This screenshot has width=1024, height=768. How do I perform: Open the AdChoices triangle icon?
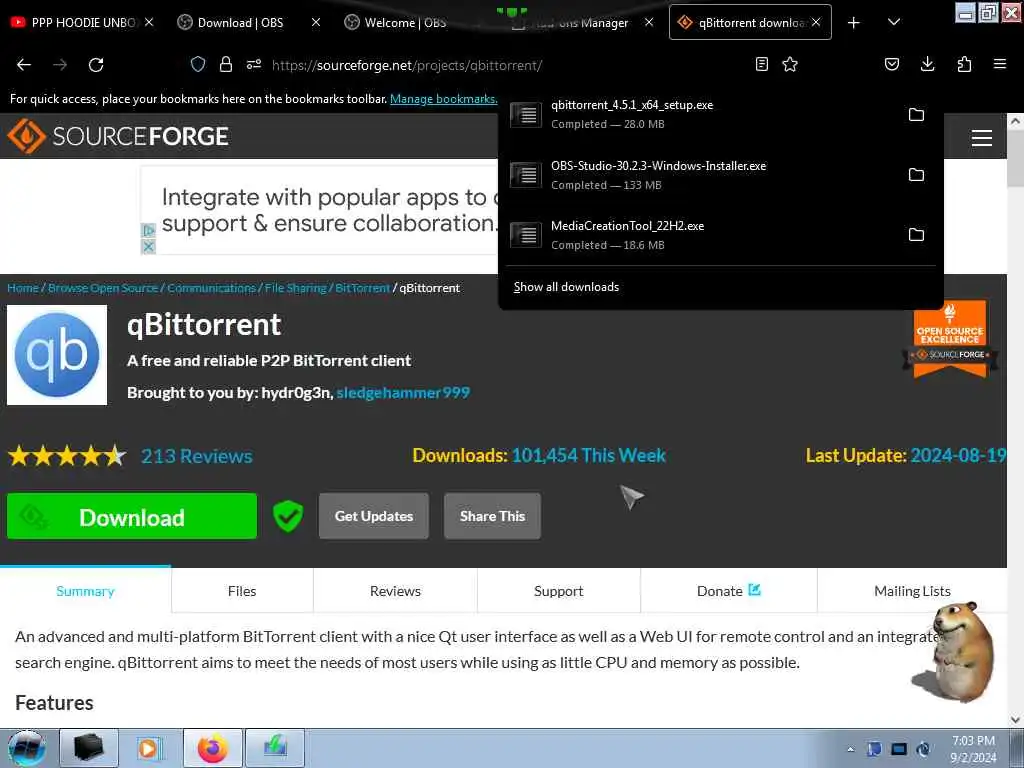(148, 231)
